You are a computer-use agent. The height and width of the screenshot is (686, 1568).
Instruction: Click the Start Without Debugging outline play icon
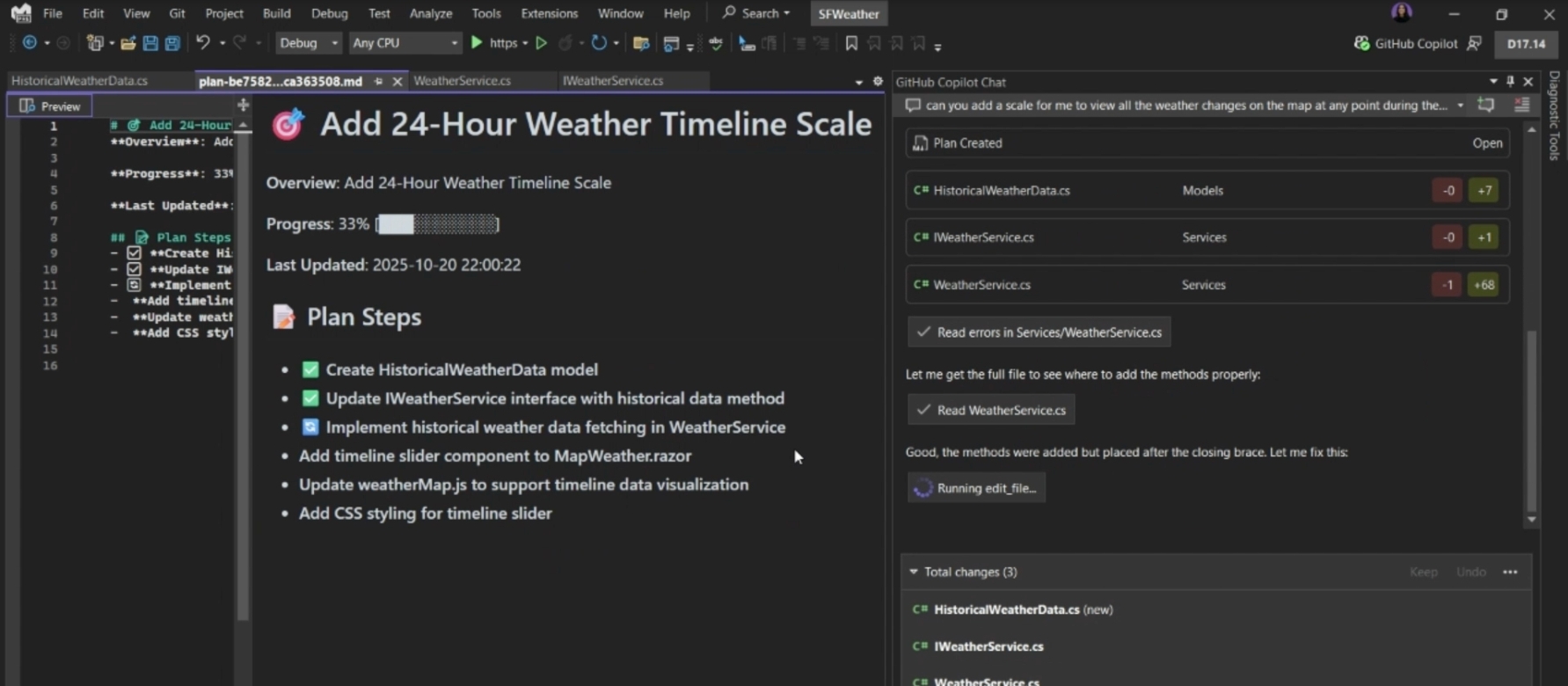pyautogui.click(x=542, y=42)
